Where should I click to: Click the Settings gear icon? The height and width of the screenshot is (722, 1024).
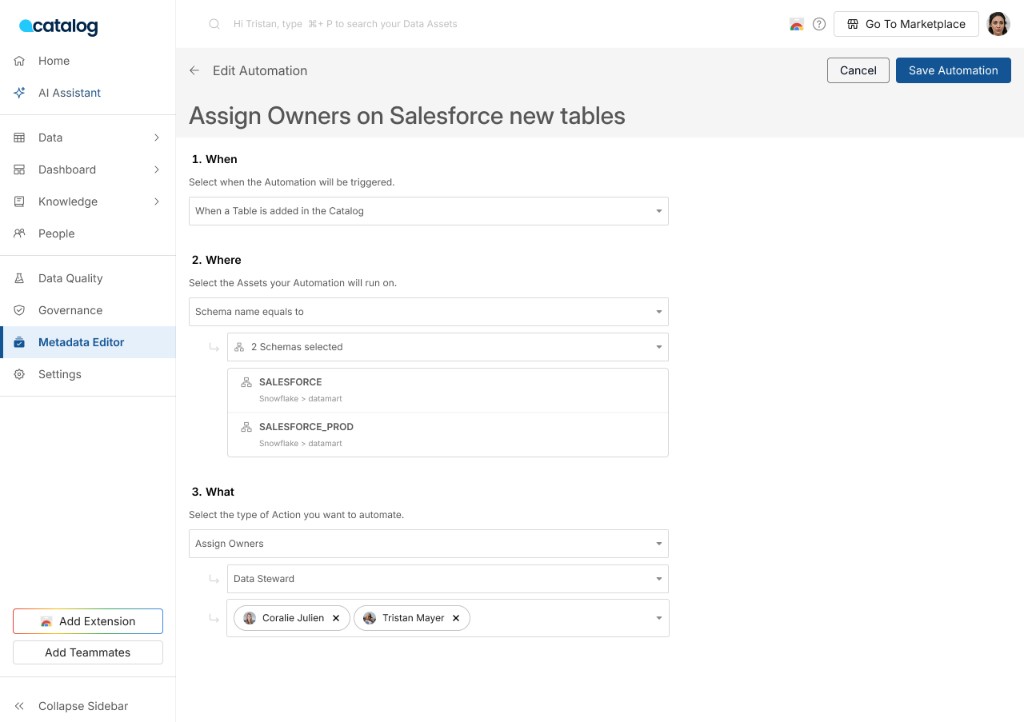[20, 374]
